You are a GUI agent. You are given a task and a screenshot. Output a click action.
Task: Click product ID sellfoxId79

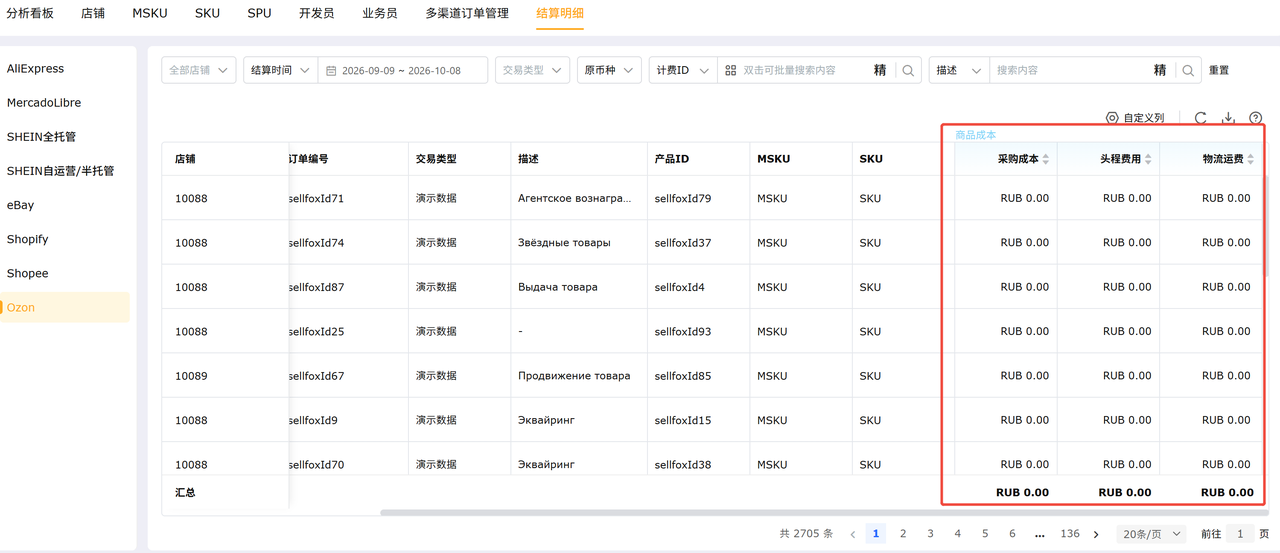tap(683, 198)
